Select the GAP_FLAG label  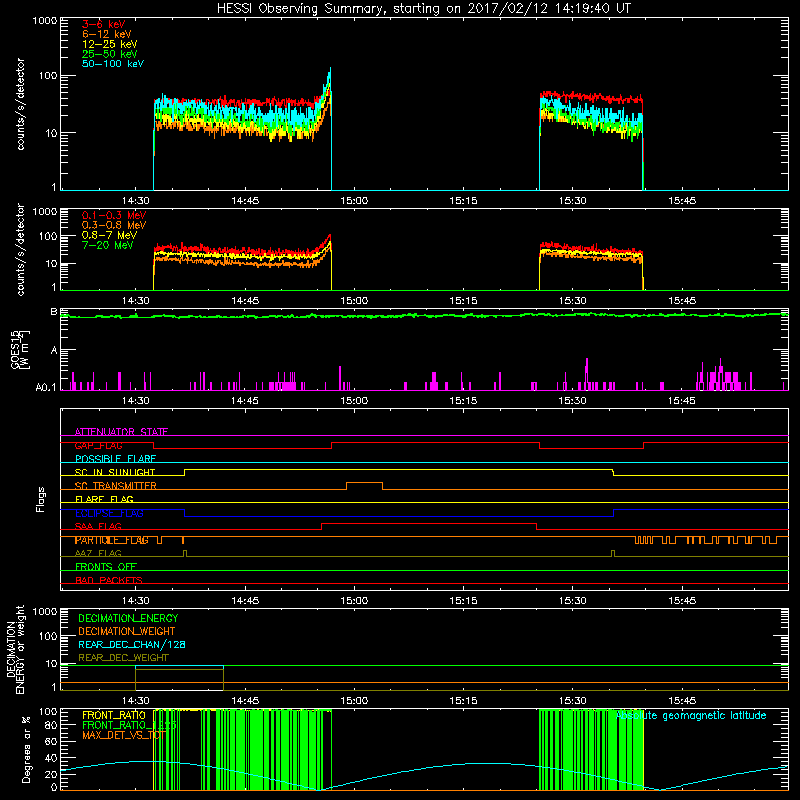[98, 445]
